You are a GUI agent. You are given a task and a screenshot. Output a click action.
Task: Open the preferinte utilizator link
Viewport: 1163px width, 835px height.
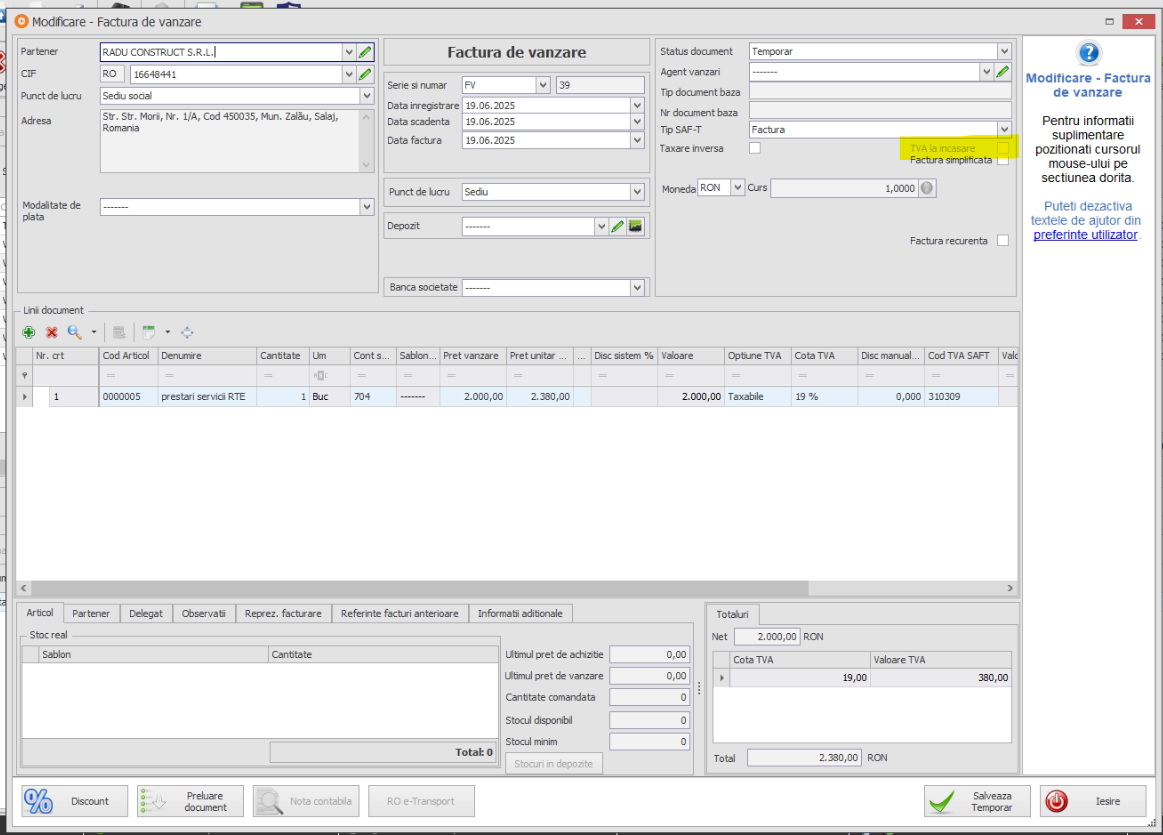coord(1085,234)
